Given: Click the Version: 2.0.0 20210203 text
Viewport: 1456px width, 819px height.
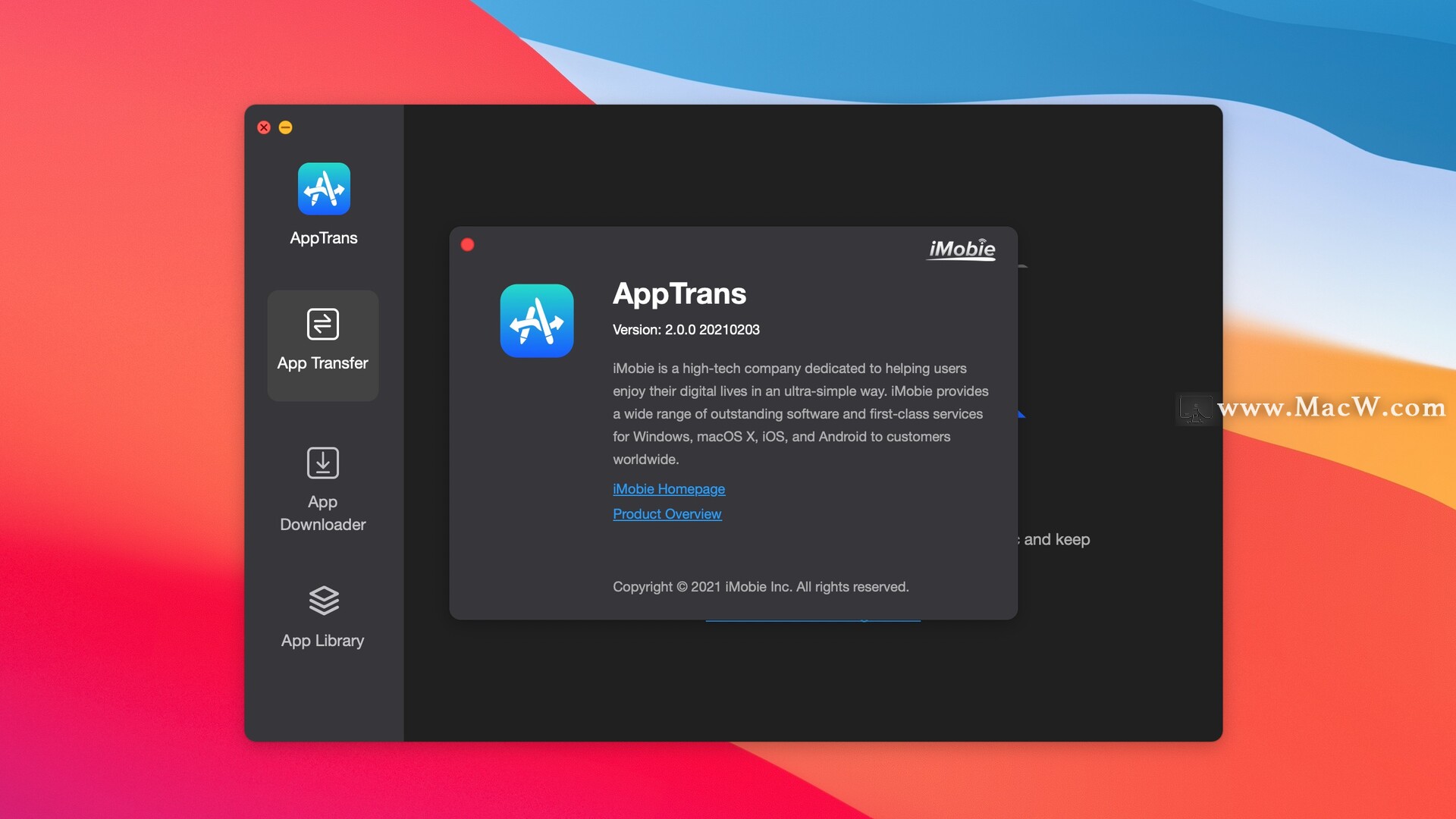Looking at the screenshot, I should 686,330.
